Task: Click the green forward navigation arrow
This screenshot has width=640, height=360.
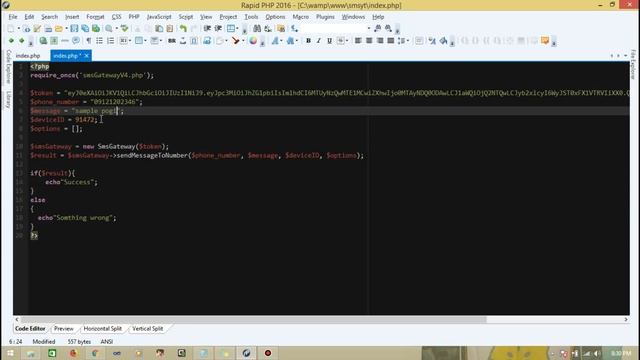Action: click(x=22, y=41)
